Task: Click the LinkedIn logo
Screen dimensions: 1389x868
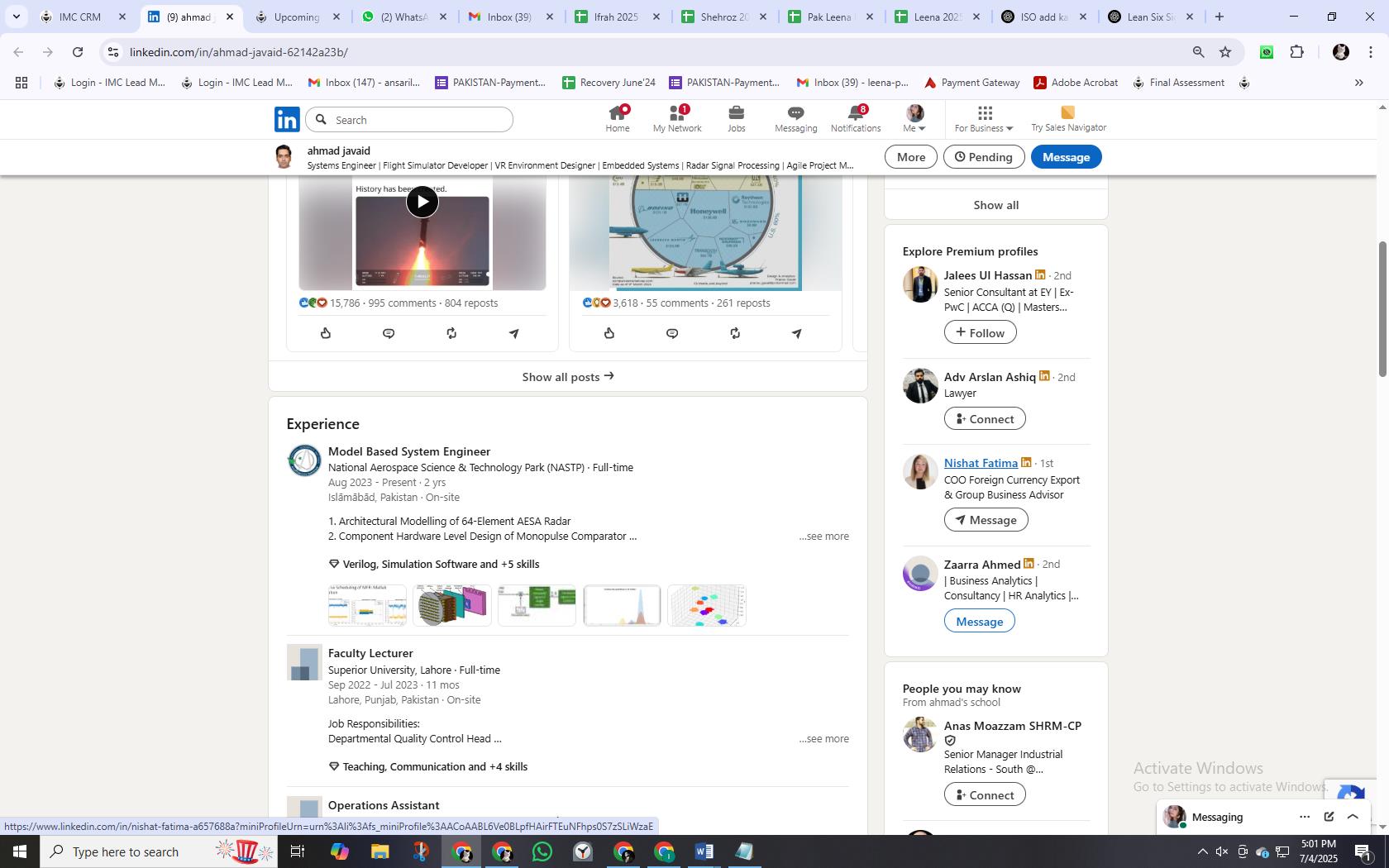Action: (287, 120)
